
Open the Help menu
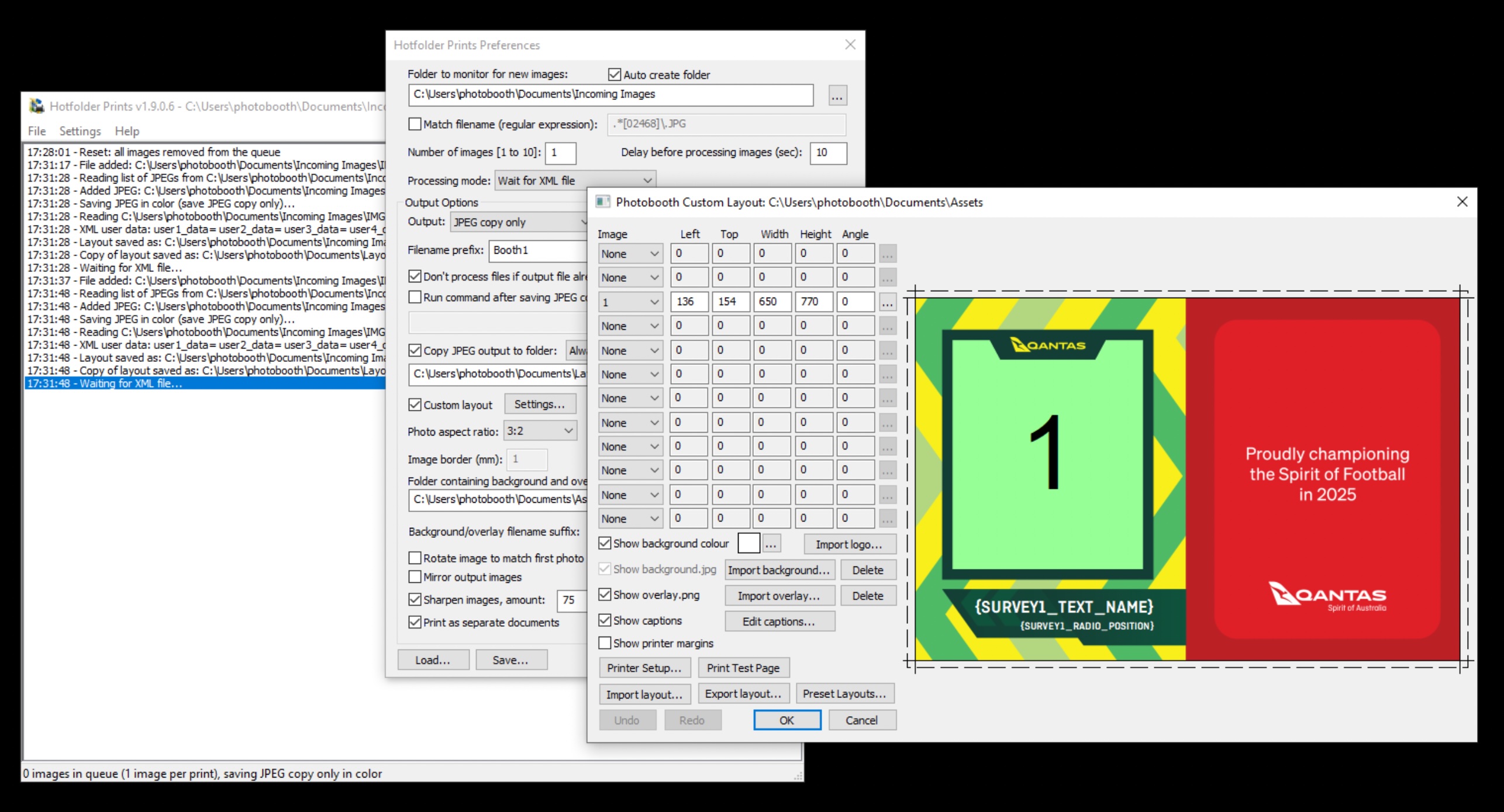(127, 131)
